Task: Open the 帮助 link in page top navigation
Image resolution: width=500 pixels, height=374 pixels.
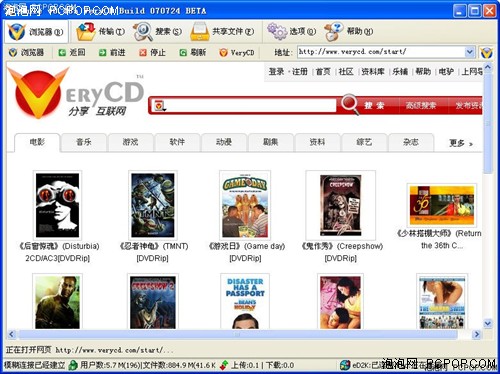Action: click(x=423, y=72)
